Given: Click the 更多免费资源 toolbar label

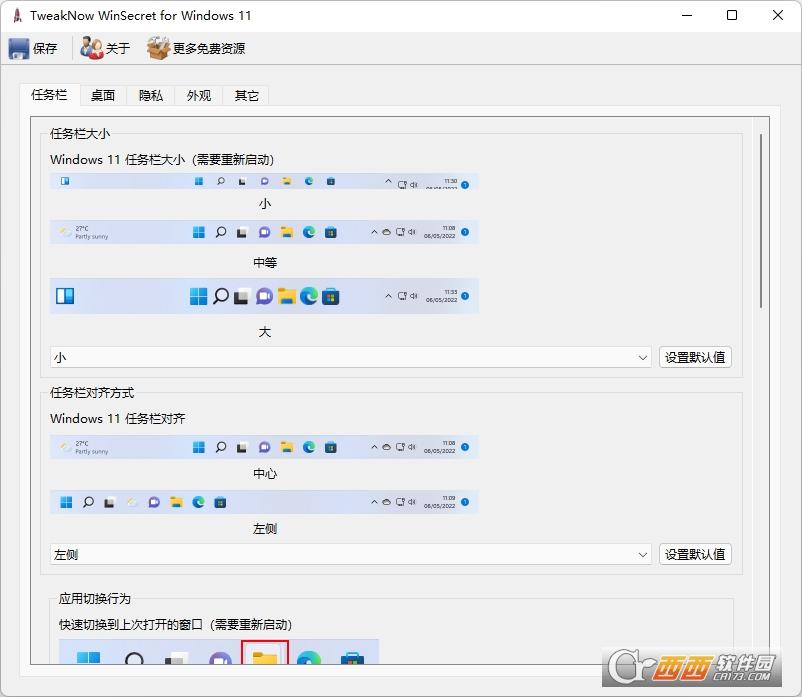Looking at the screenshot, I should (209, 49).
